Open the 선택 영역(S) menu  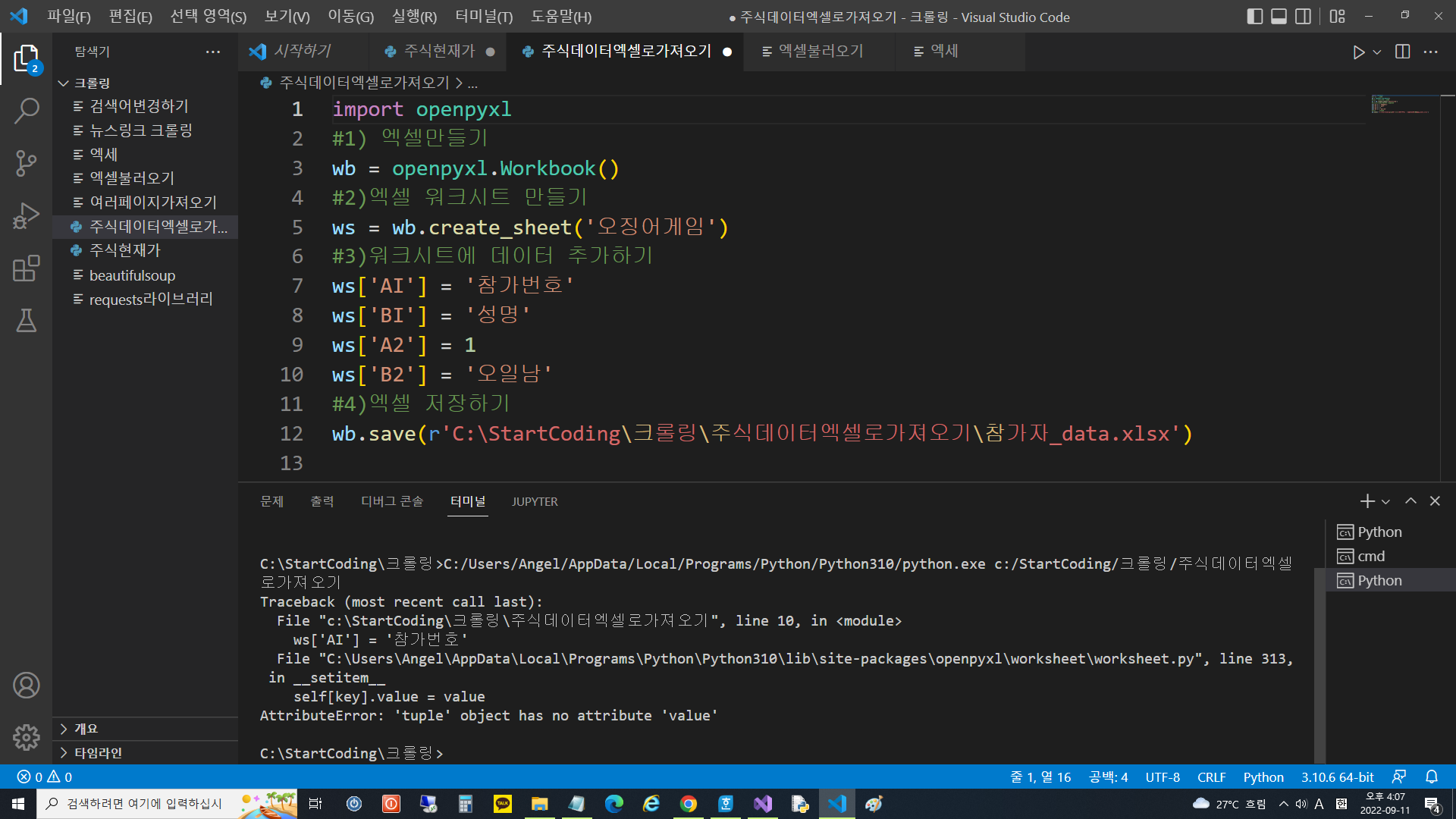209,17
